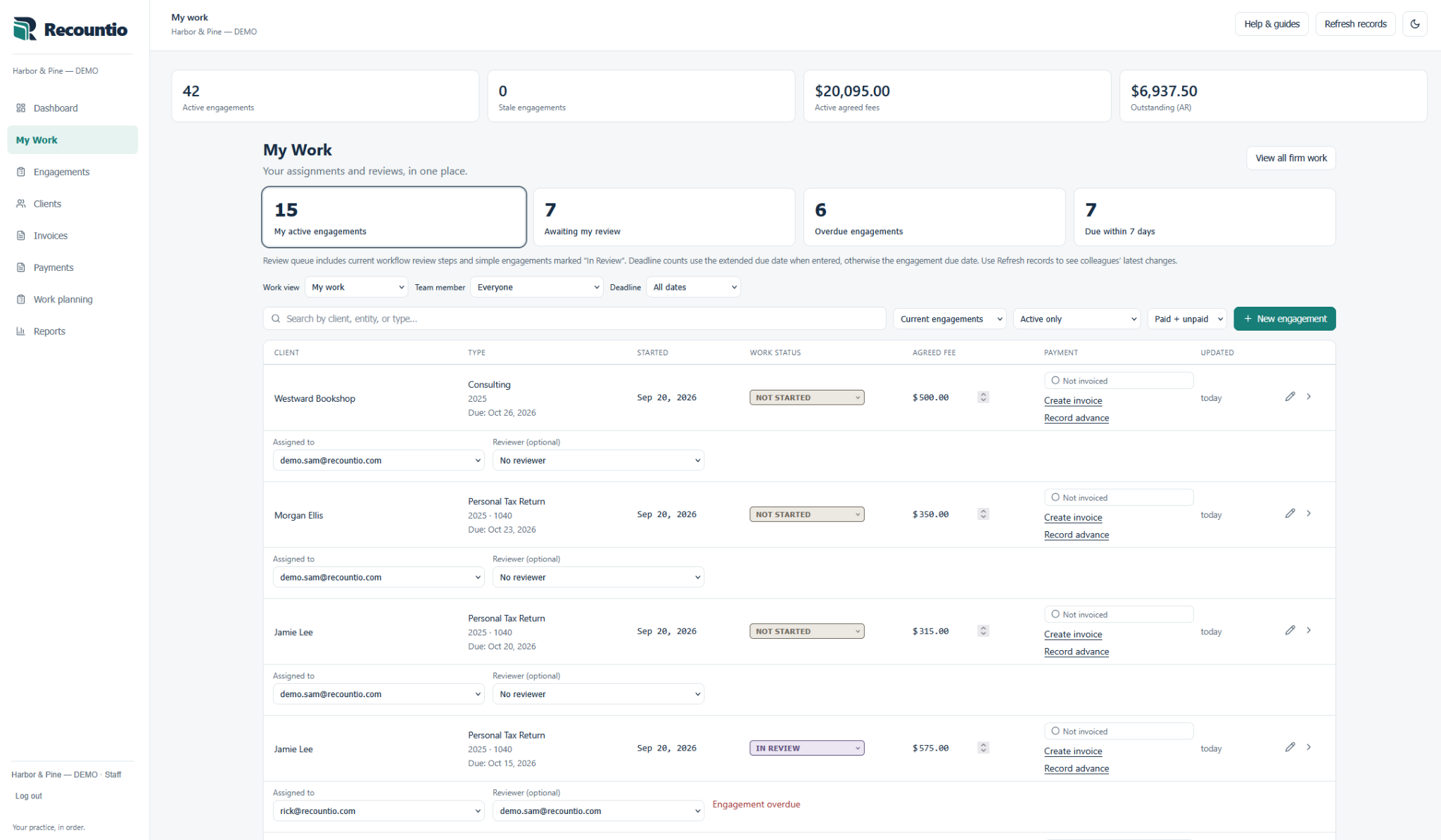This screenshot has width=1441, height=840.
Task: Click the Invoices sidebar icon
Action: 21,236
